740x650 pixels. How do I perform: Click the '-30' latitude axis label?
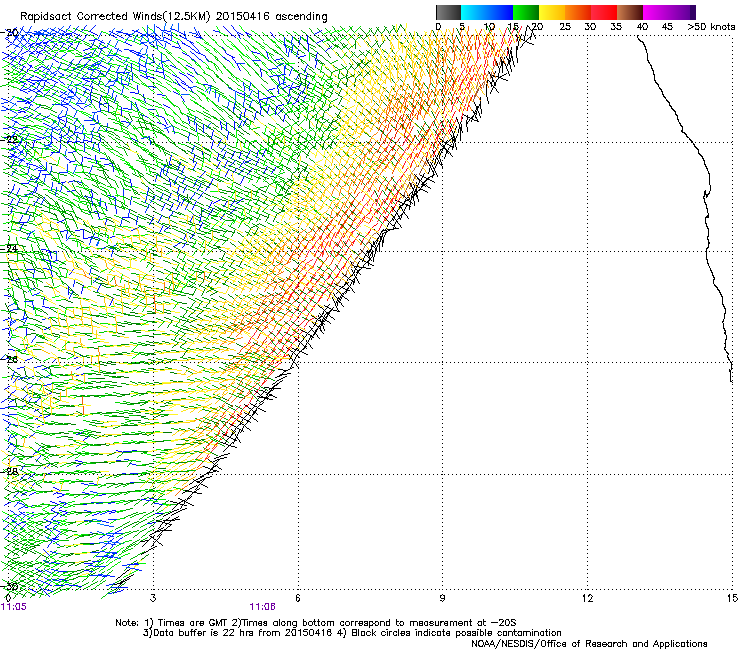(x=9, y=586)
